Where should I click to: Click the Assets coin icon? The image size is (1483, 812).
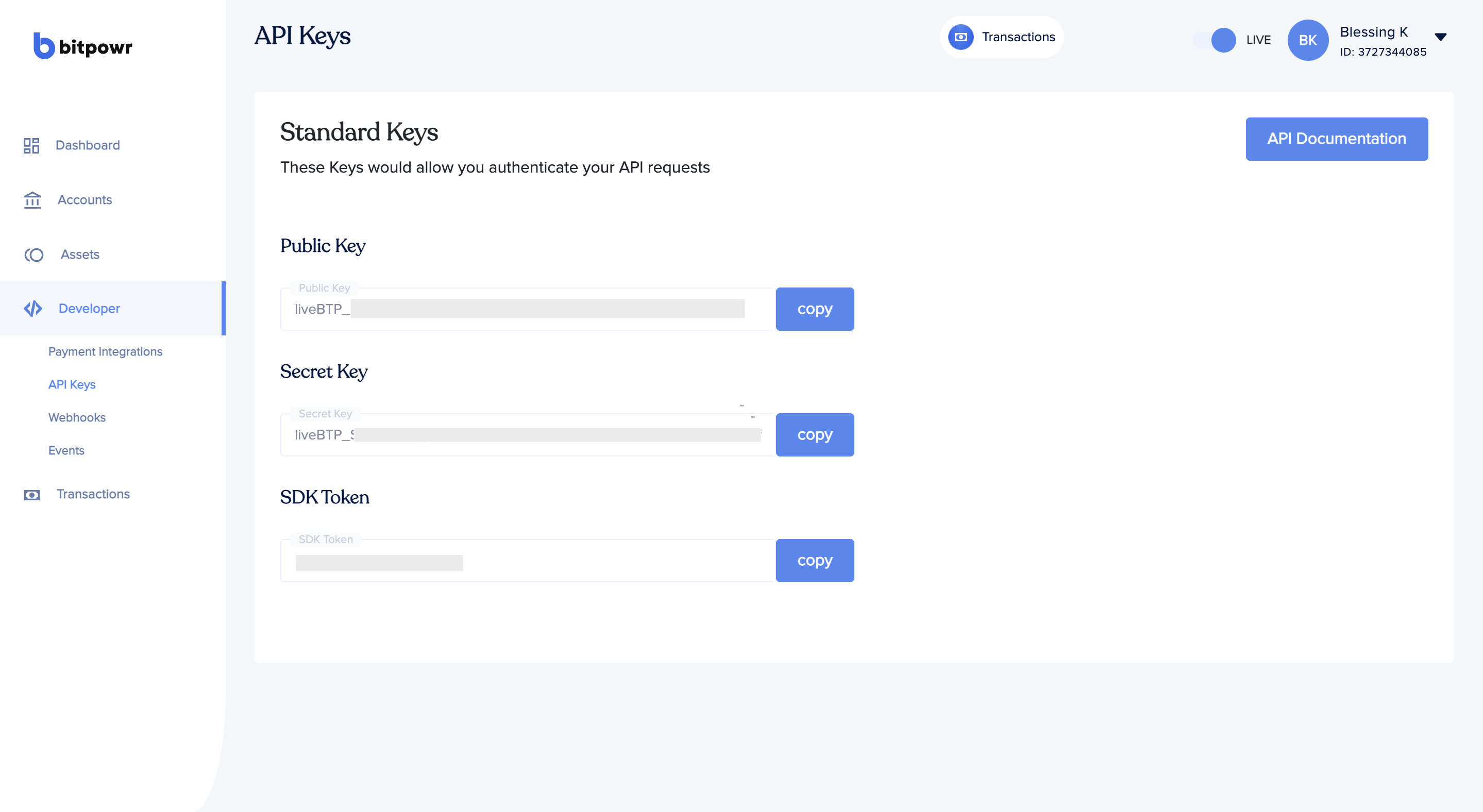[x=34, y=255]
